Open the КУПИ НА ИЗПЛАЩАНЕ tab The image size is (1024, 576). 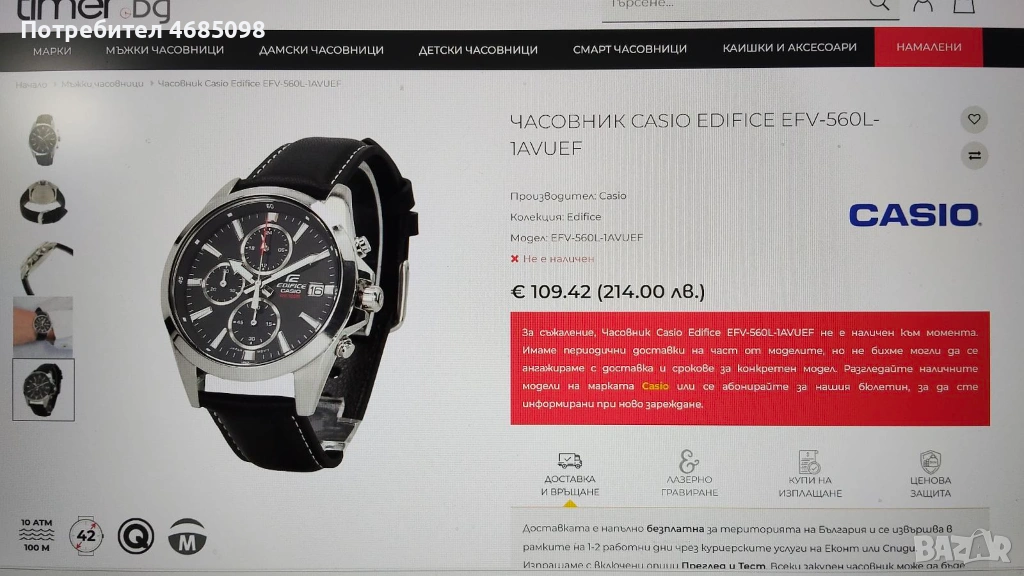810,475
